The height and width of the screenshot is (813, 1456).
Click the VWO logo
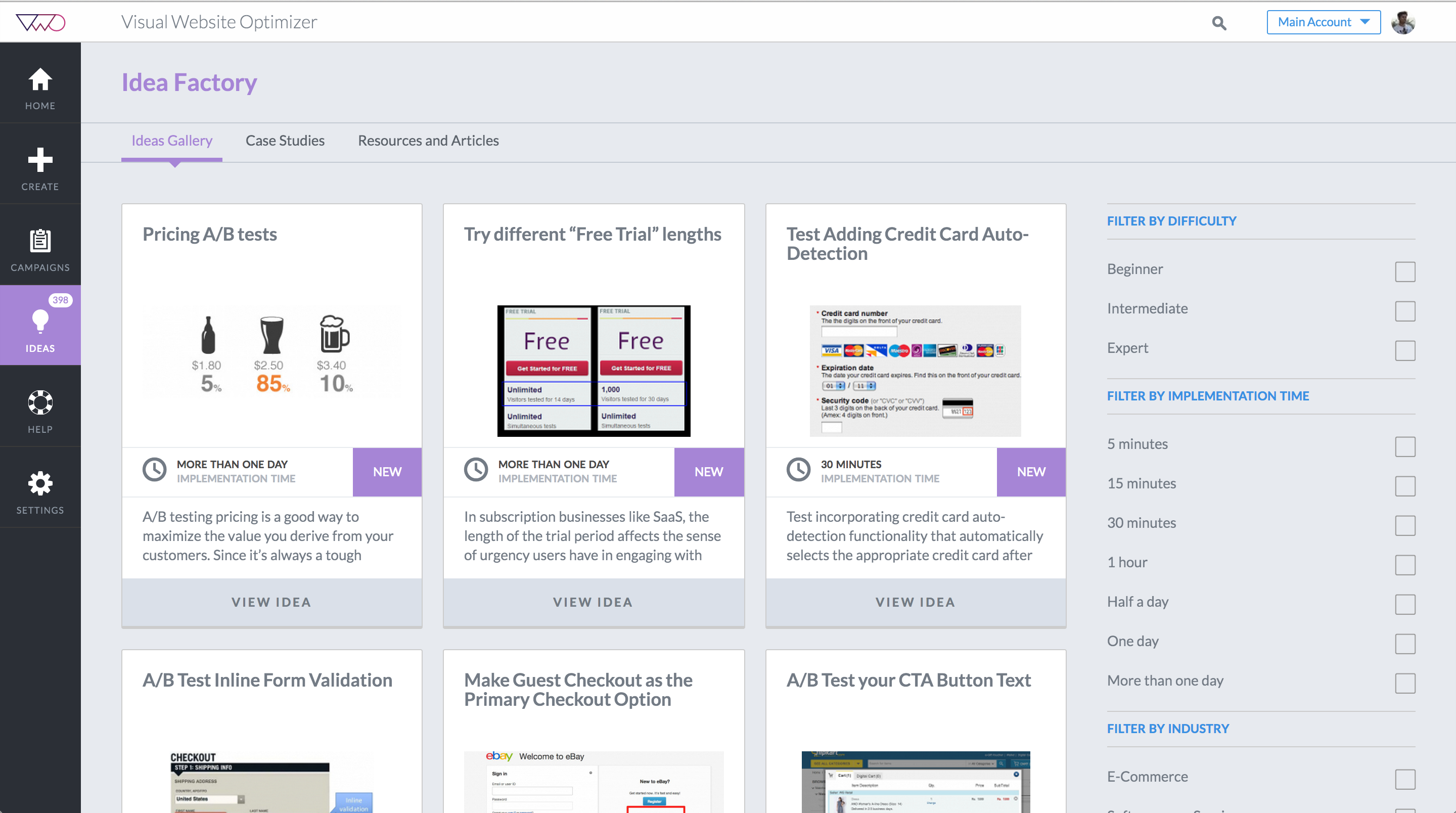(x=40, y=22)
